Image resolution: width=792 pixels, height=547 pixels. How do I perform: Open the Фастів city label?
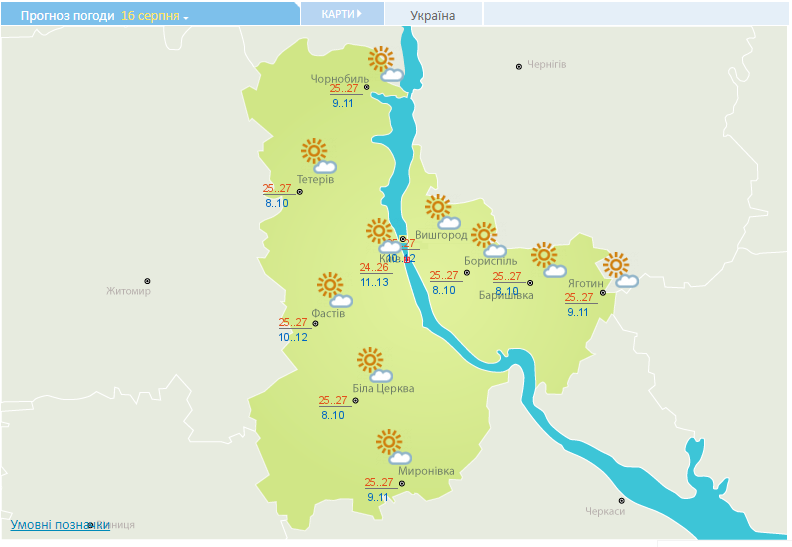(x=328, y=313)
